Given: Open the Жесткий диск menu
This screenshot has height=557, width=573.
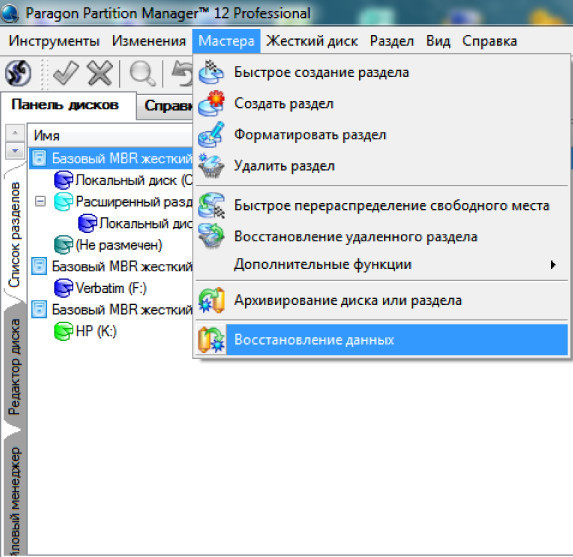Looking at the screenshot, I should point(312,41).
